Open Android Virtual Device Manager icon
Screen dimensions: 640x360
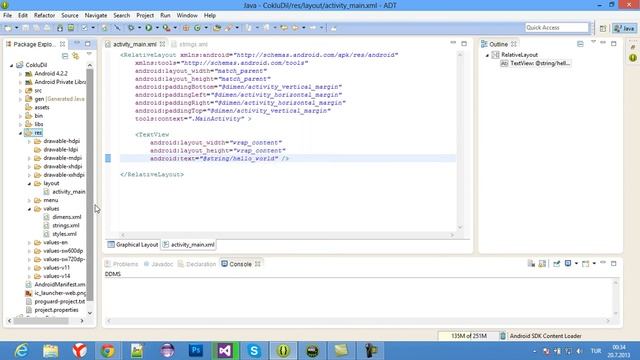click(71, 28)
